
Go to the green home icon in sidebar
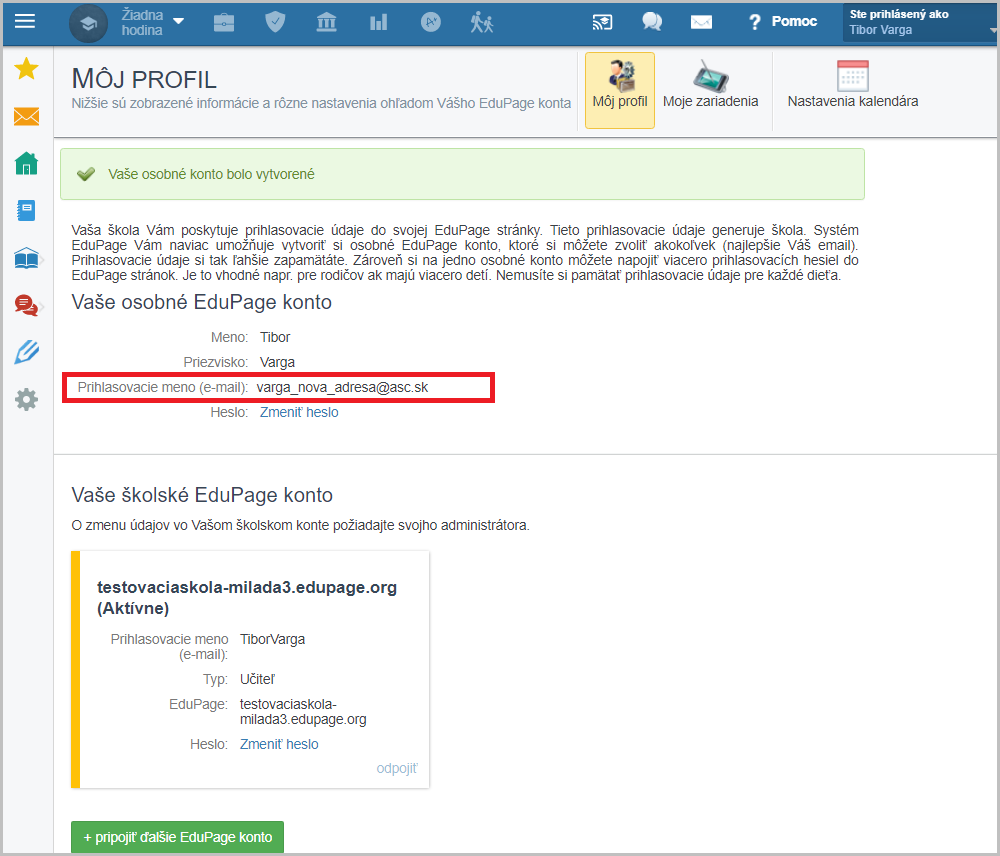(27, 163)
